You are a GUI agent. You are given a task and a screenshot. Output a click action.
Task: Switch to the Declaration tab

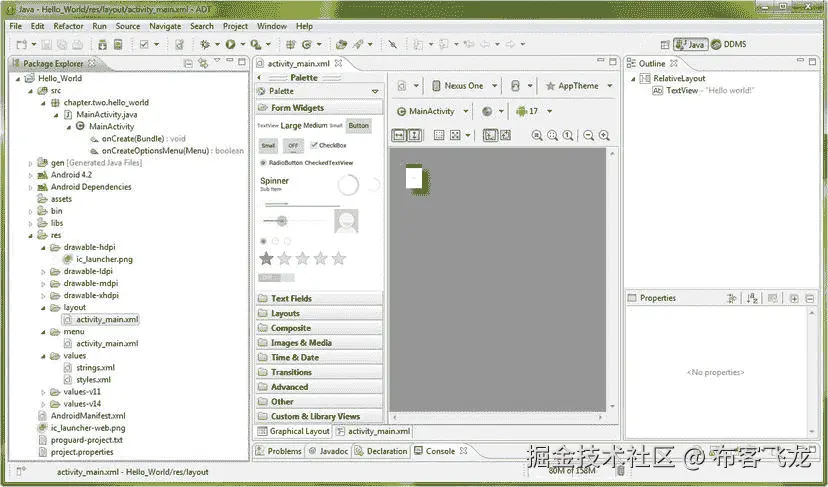point(381,451)
